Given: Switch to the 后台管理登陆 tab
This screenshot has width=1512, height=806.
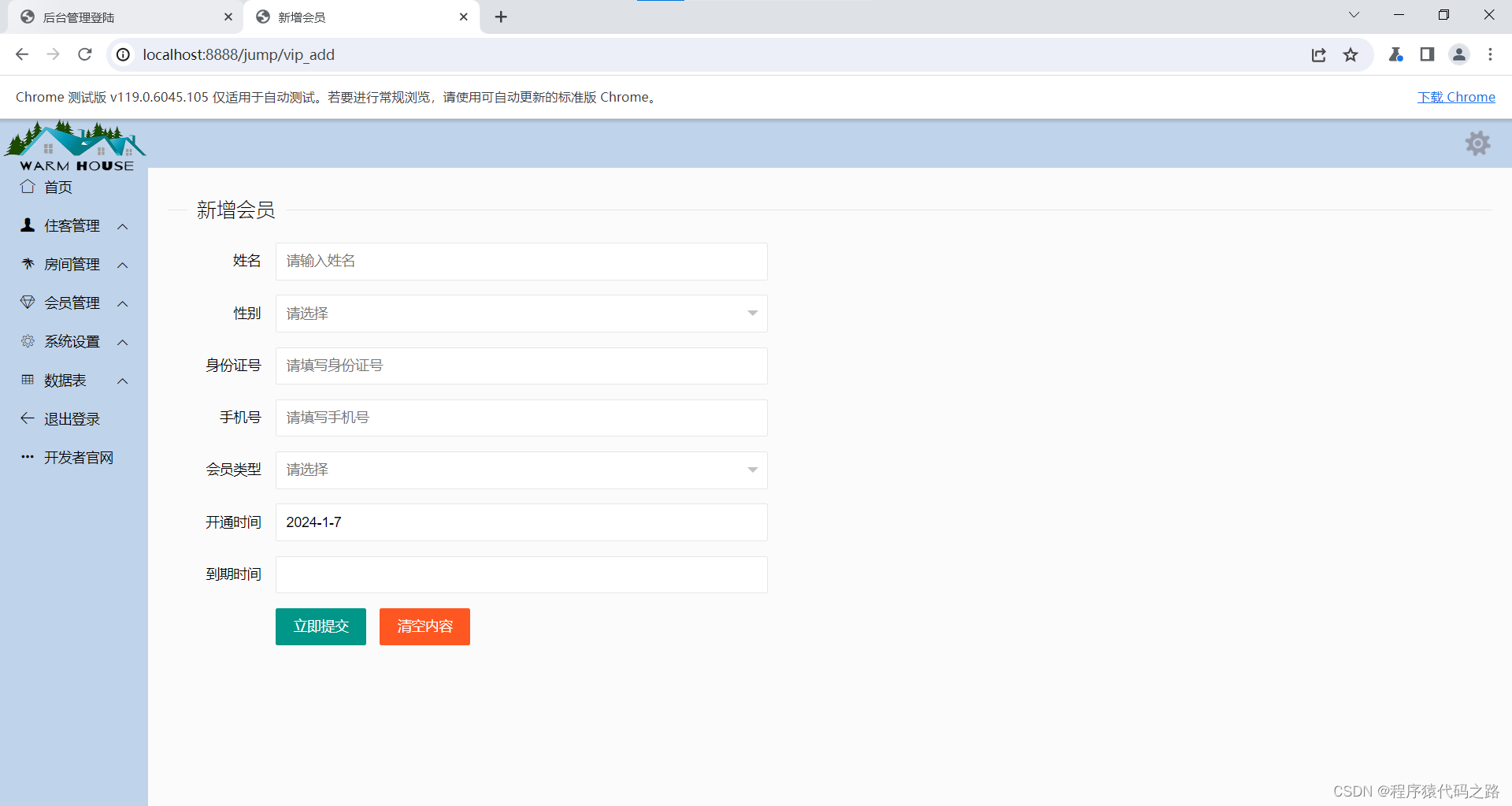Looking at the screenshot, I should (x=126, y=17).
